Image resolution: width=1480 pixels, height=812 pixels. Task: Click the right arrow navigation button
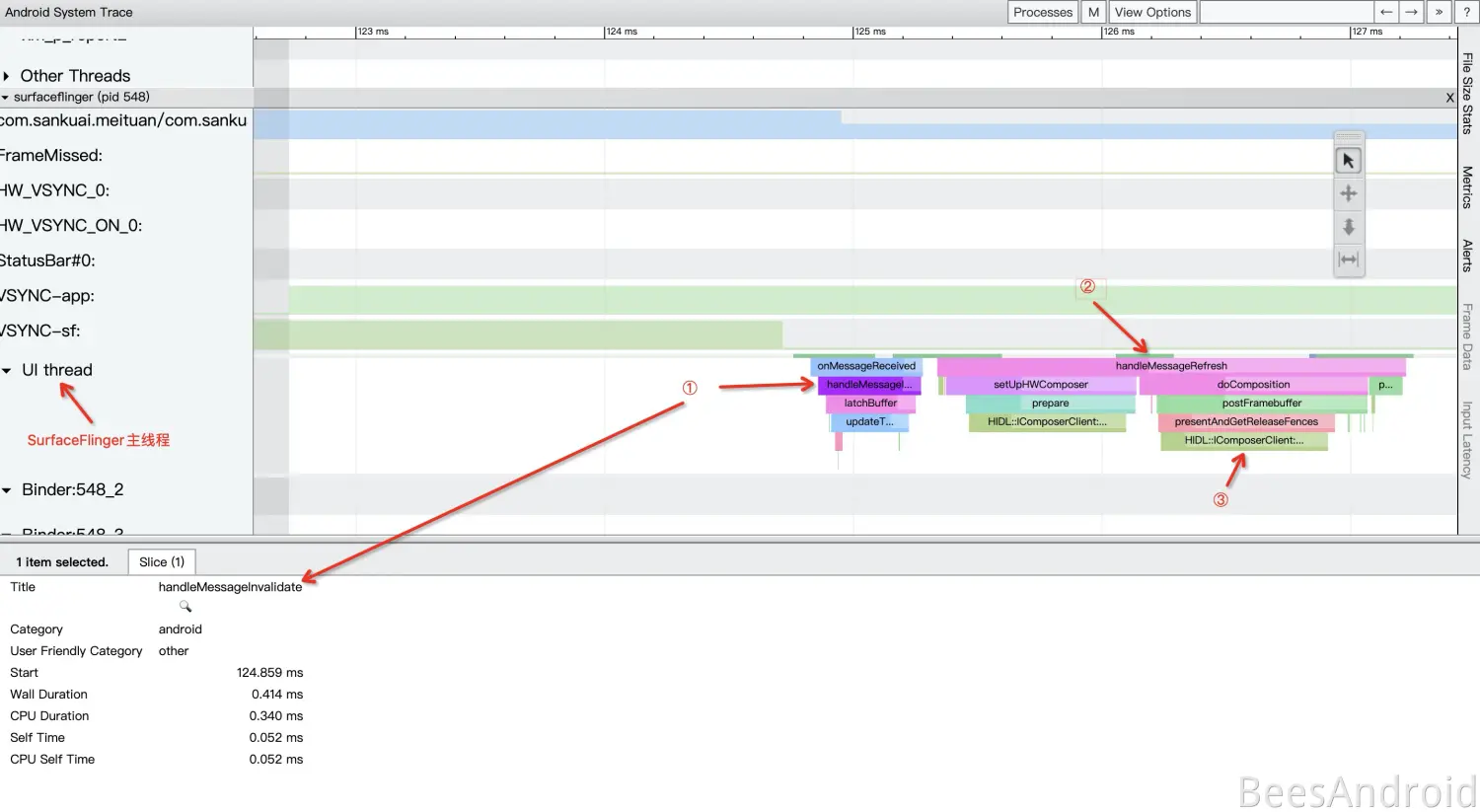pos(1412,12)
